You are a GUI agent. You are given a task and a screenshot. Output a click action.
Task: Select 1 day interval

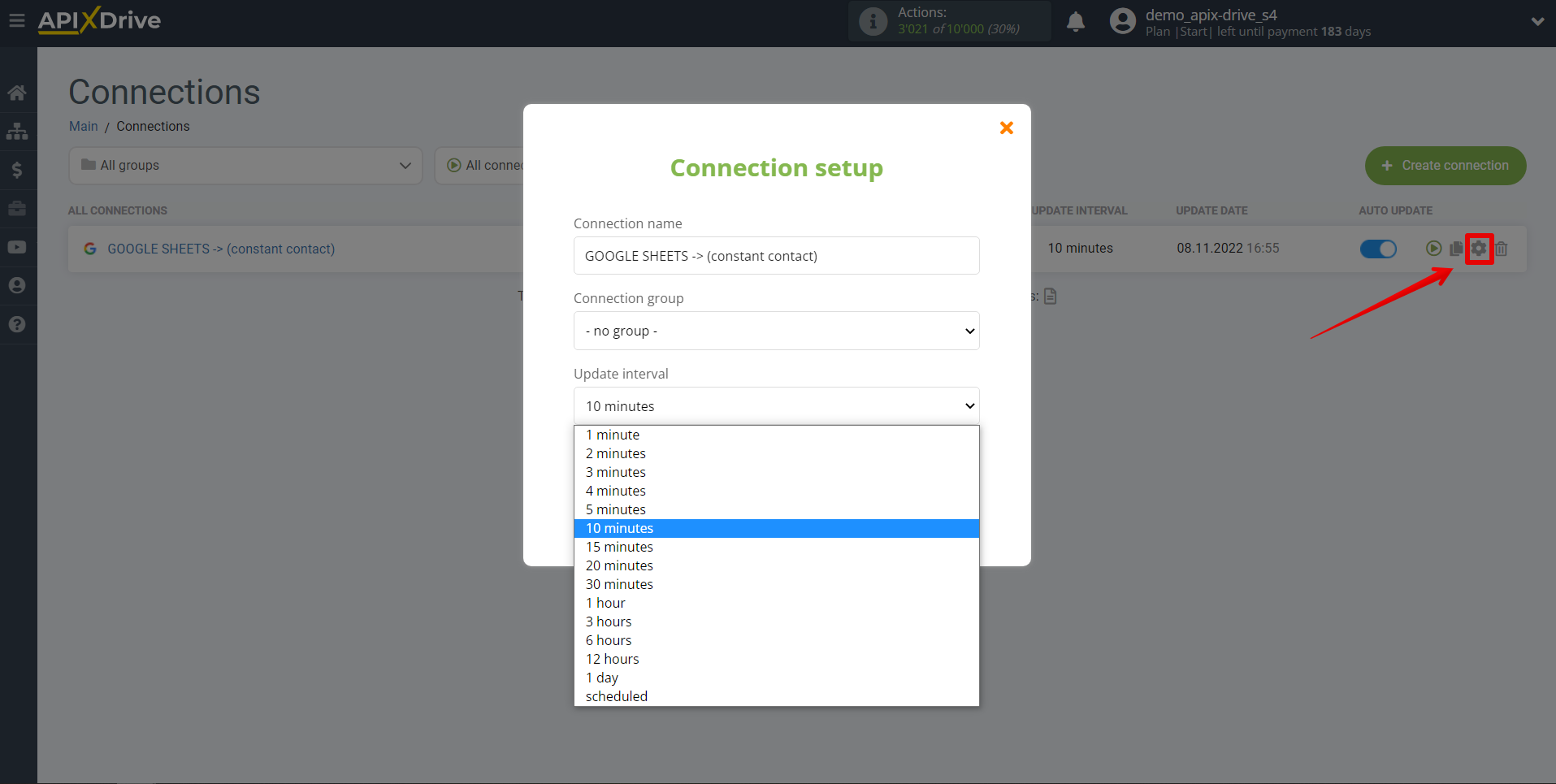777,678
